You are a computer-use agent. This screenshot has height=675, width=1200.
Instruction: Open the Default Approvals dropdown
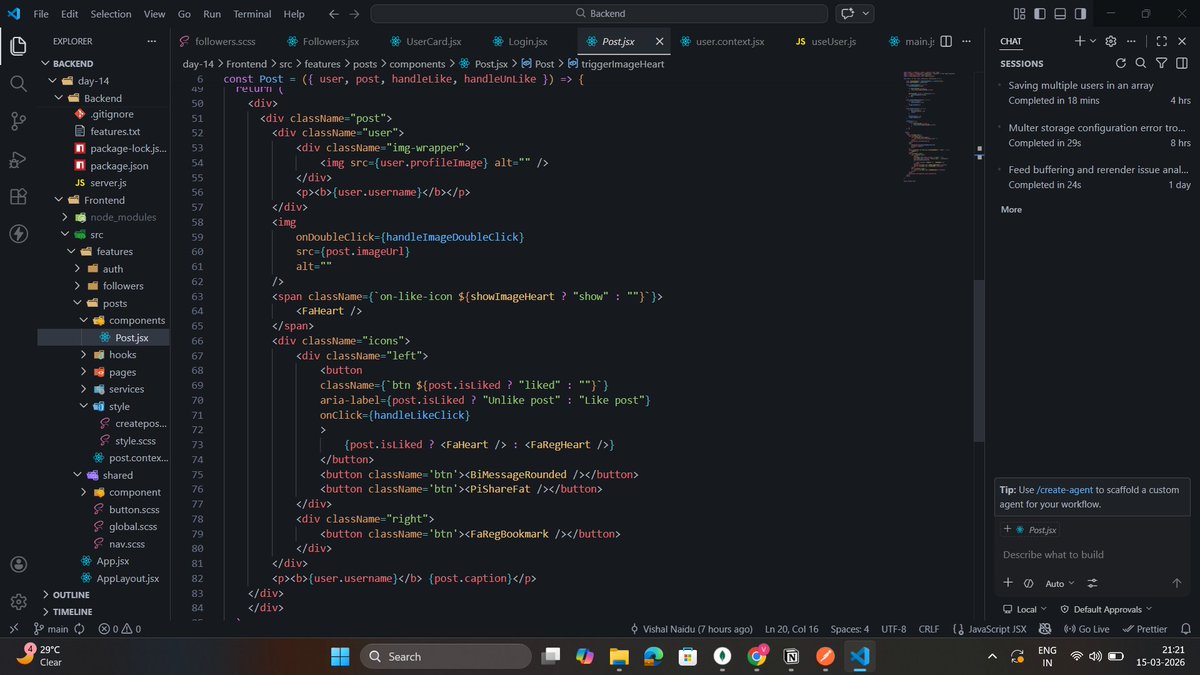pyautogui.click(x=1107, y=609)
